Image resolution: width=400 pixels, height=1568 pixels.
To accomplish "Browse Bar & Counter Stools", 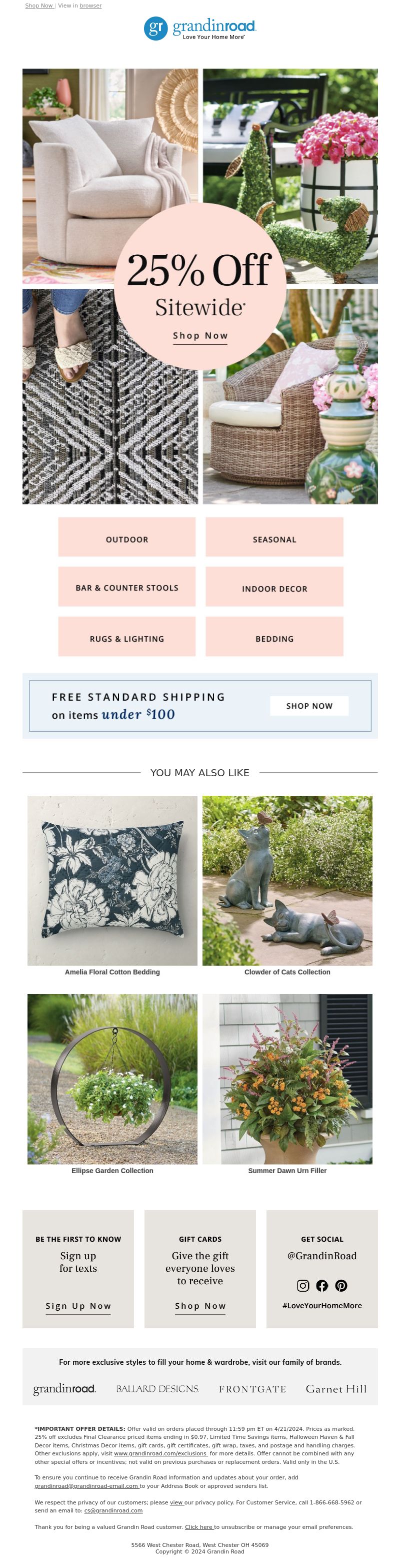I will (x=127, y=588).
